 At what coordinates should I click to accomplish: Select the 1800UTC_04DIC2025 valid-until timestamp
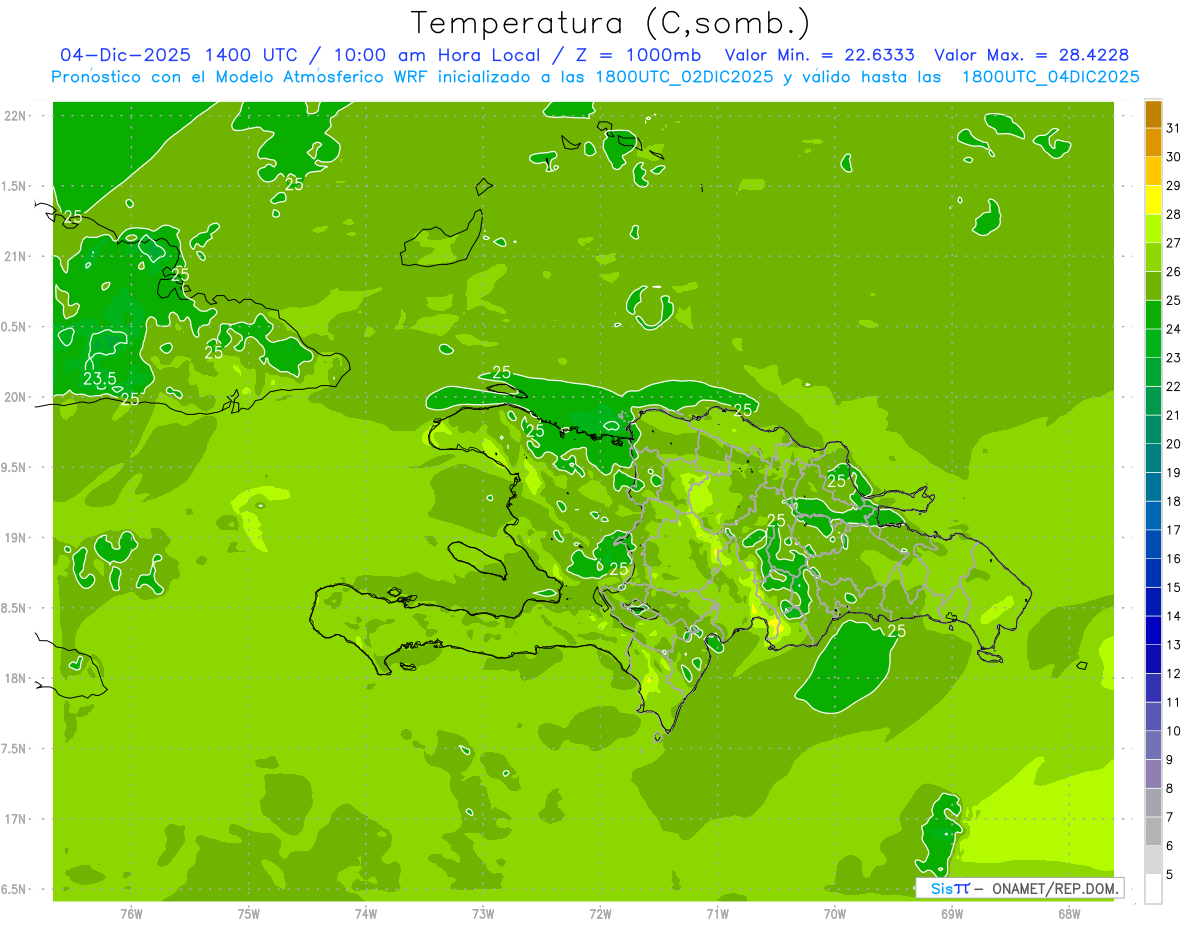1050,77
